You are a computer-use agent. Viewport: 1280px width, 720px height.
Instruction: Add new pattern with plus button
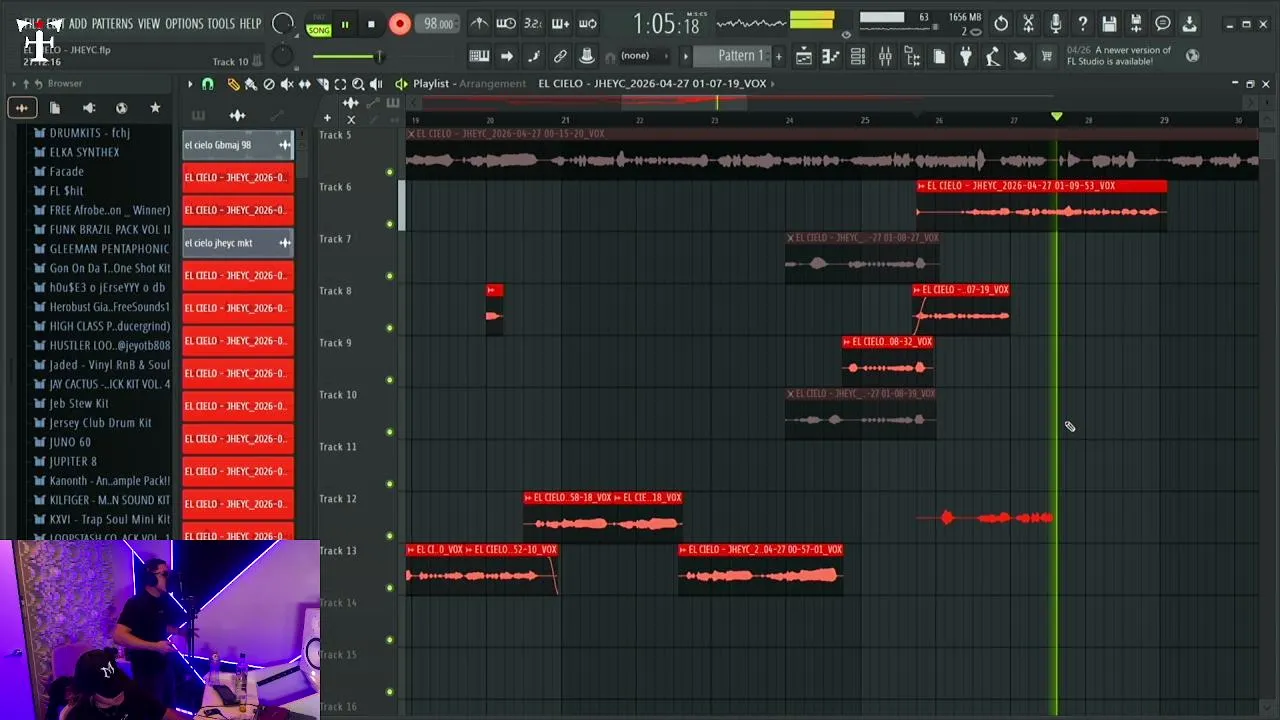tap(779, 56)
